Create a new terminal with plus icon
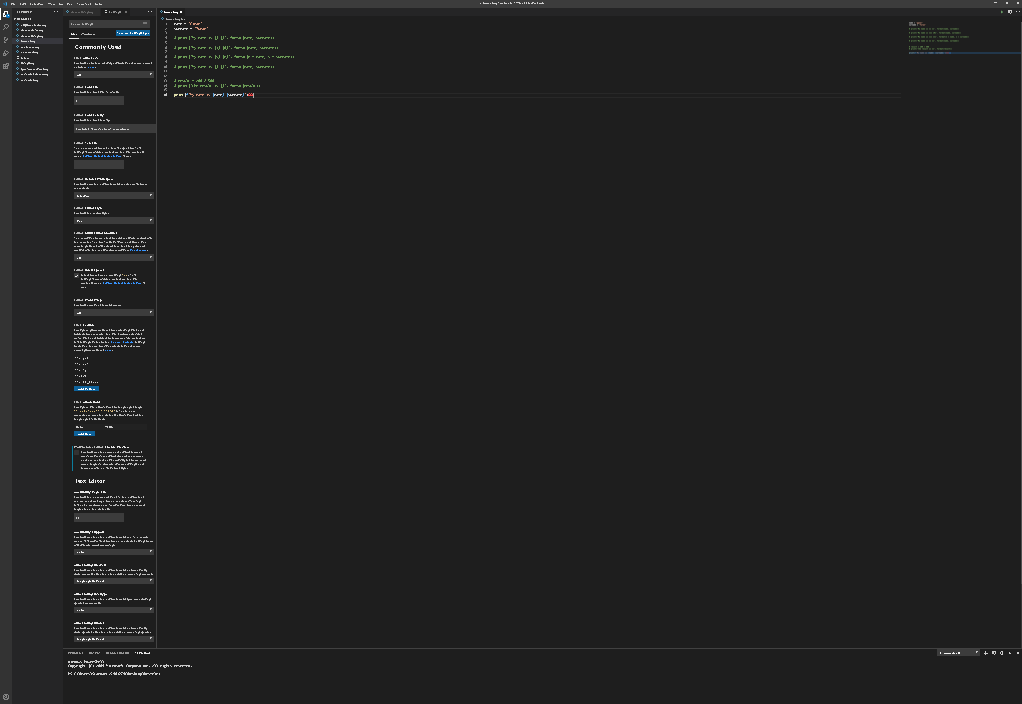The height and width of the screenshot is (704, 1022). pos(986,653)
